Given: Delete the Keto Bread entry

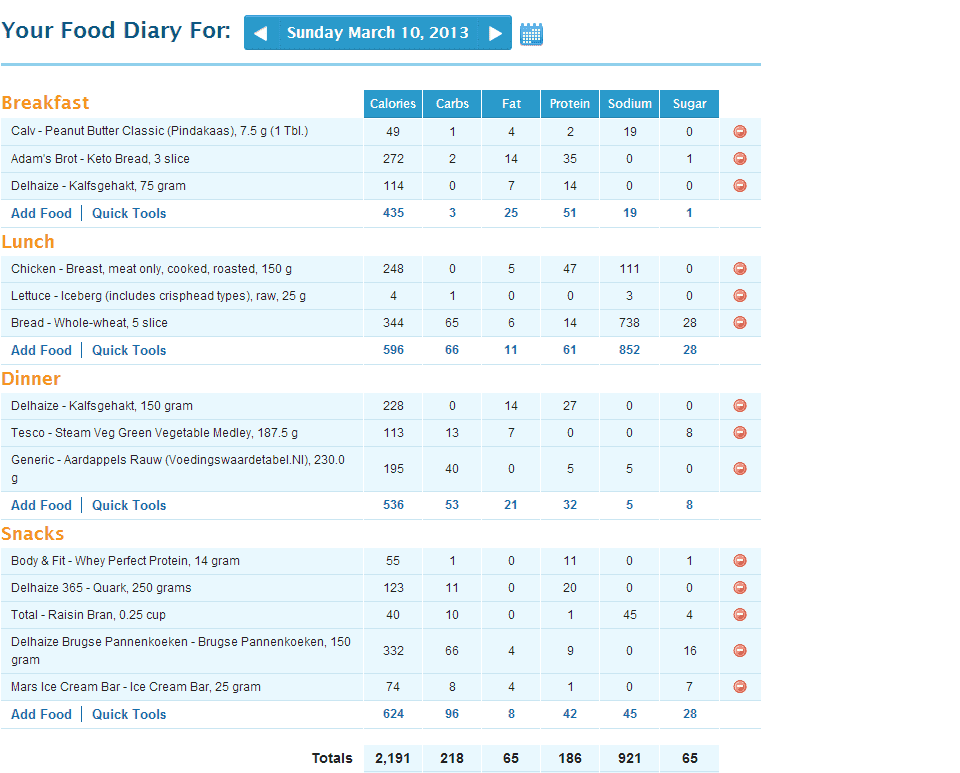Looking at the screenshot, I should tap(740, 159).
